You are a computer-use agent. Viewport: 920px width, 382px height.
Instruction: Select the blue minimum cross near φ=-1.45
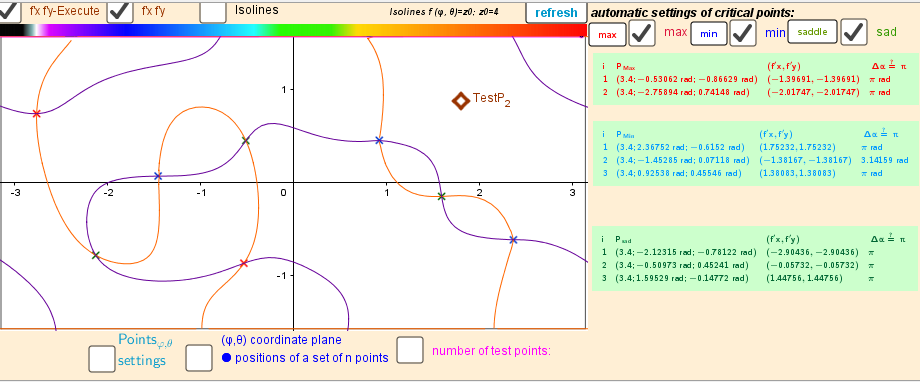click(158, 176)
